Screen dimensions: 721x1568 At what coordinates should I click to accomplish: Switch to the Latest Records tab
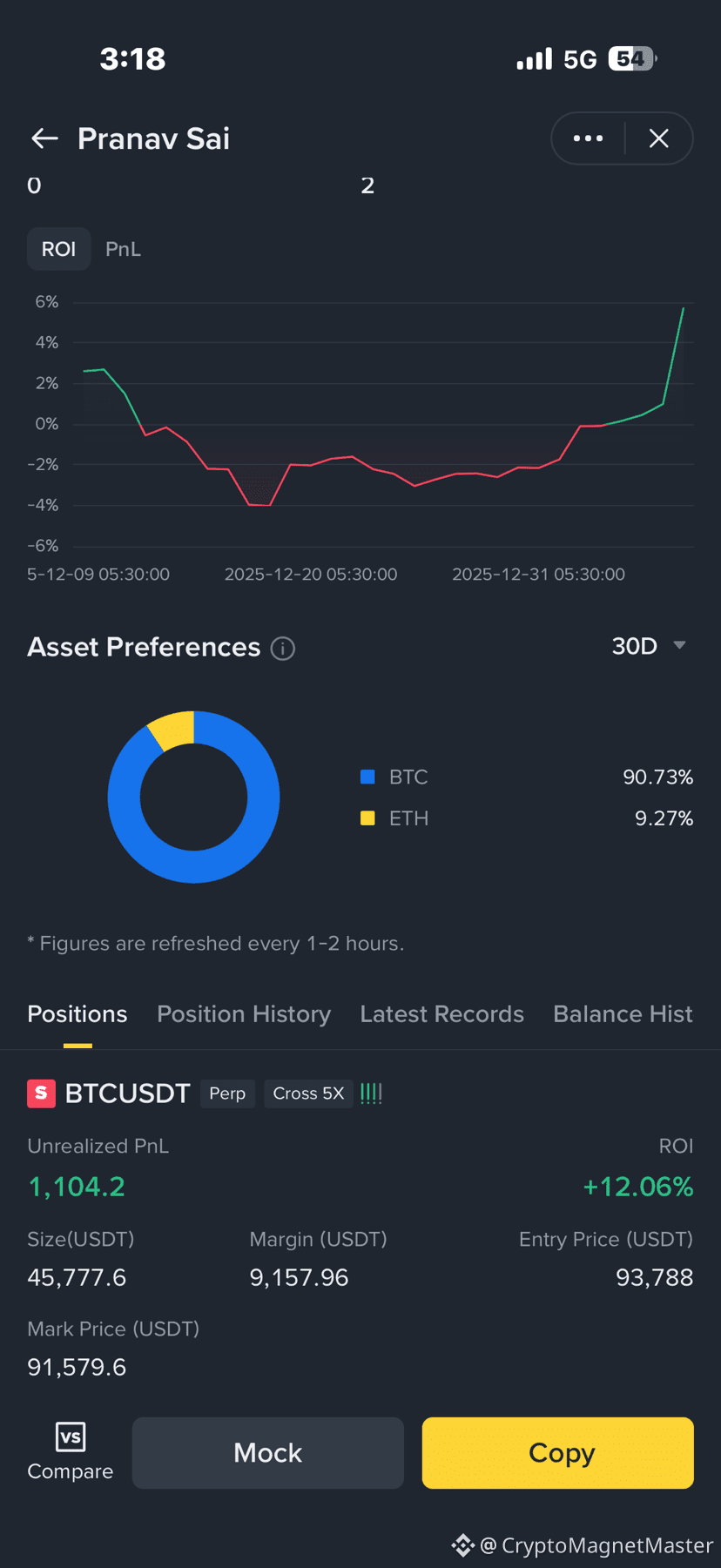pyautogui.click(x=441, y=1014)
